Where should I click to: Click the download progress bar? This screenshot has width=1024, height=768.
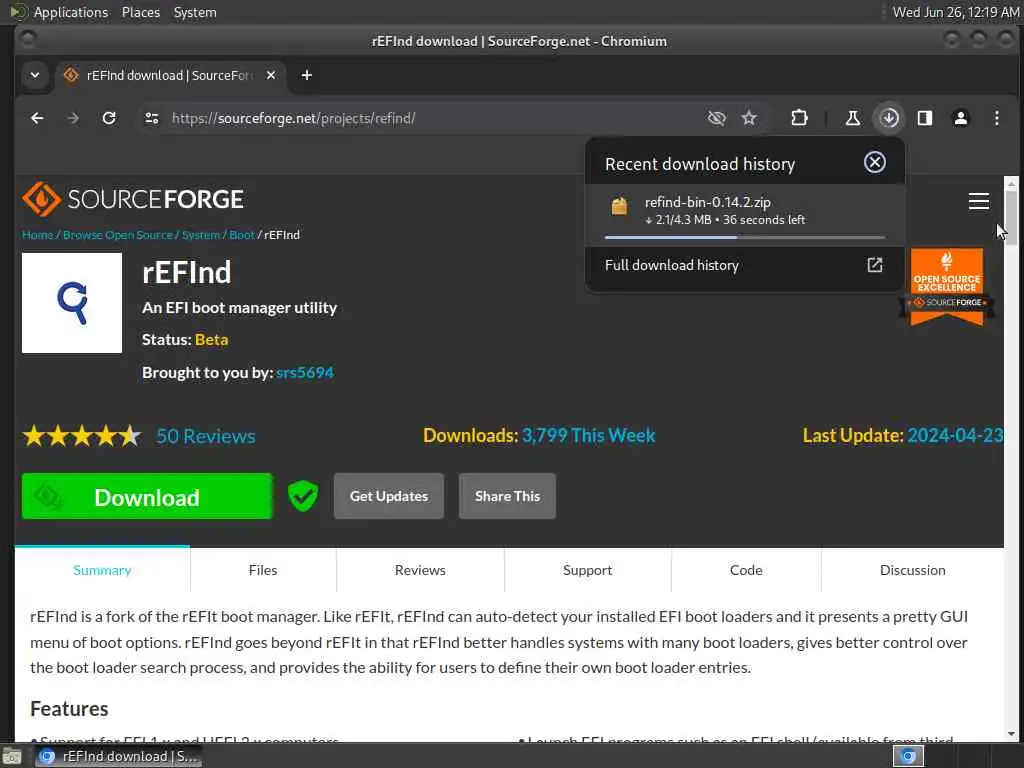click(744, 237)
